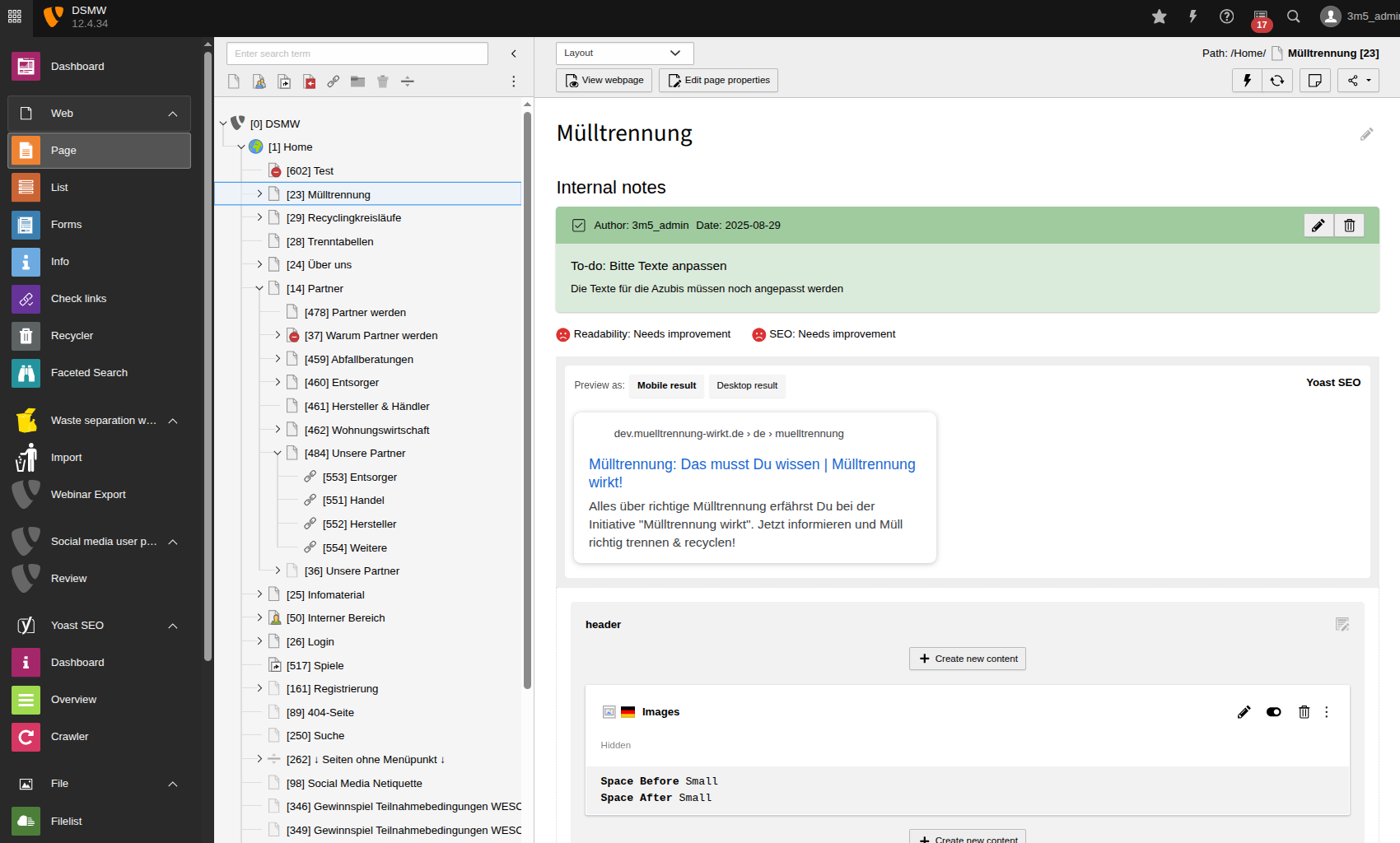Click Edit page properties button
The height and width of the screenshot is (843, 1400).
pos(718,81)
